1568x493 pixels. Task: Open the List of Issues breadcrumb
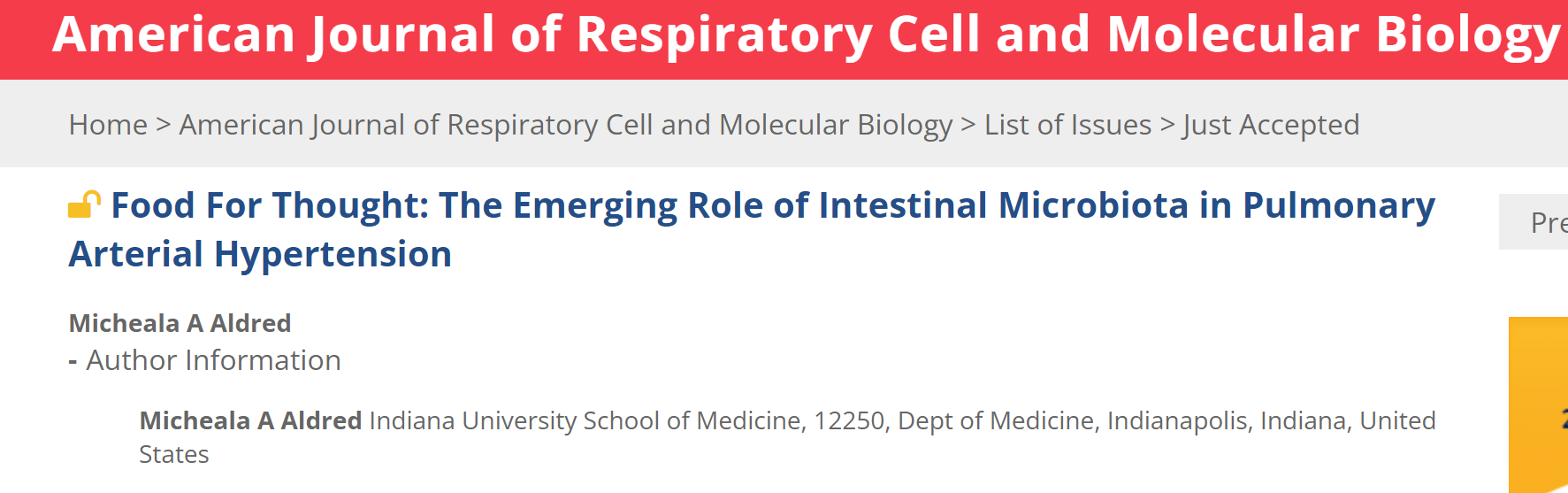coord(1067,125)
